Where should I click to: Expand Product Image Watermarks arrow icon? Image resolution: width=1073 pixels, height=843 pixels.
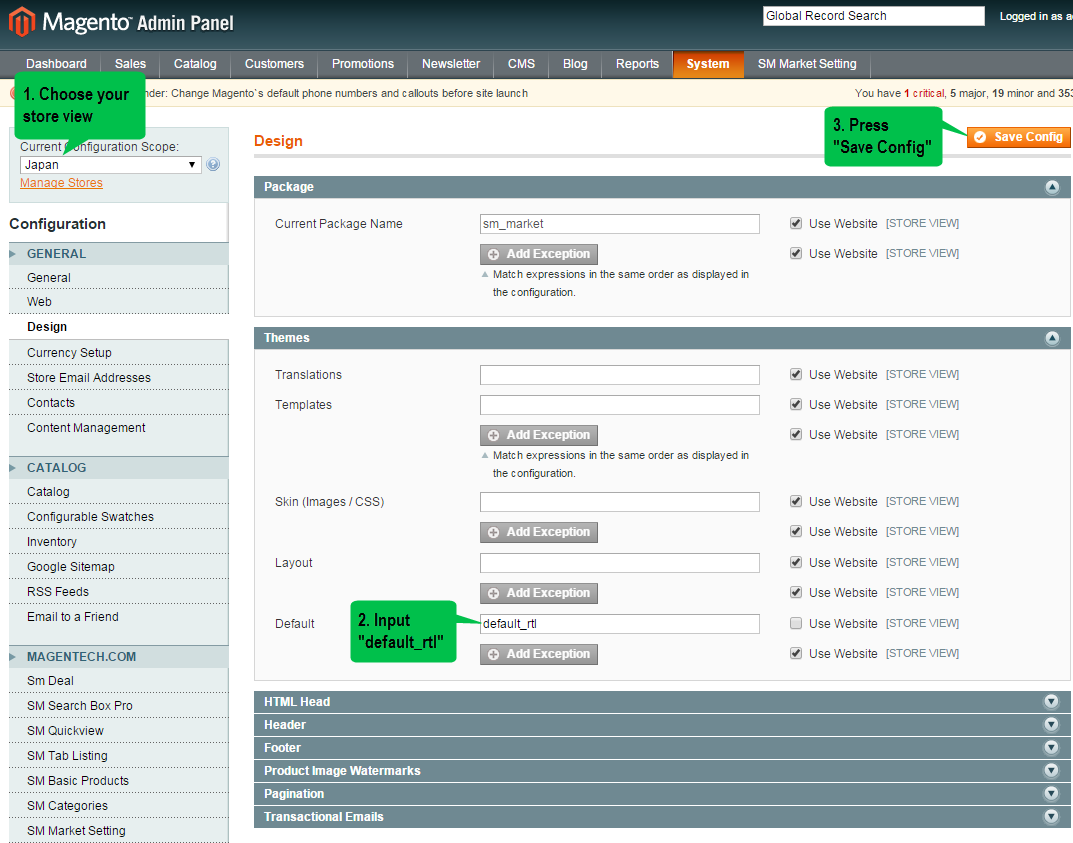[1051, 770]
